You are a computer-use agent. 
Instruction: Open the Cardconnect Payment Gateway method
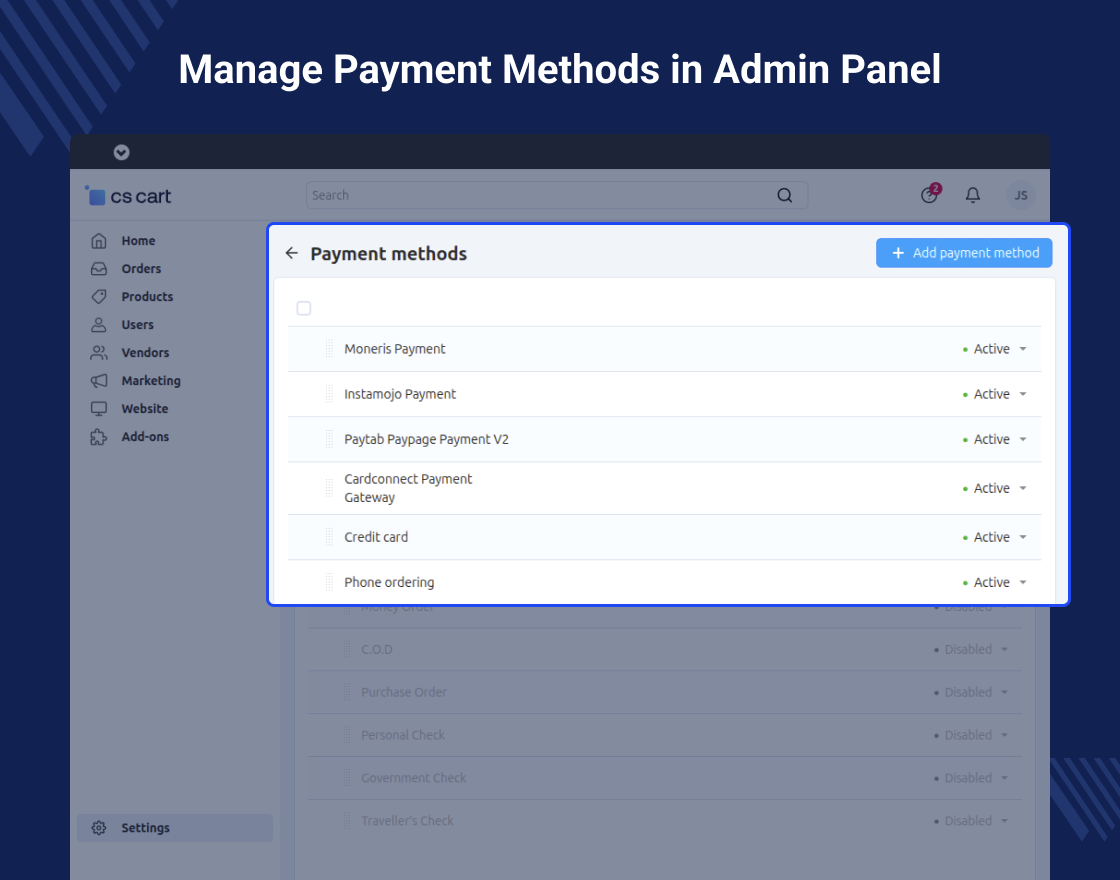point(408,489)
